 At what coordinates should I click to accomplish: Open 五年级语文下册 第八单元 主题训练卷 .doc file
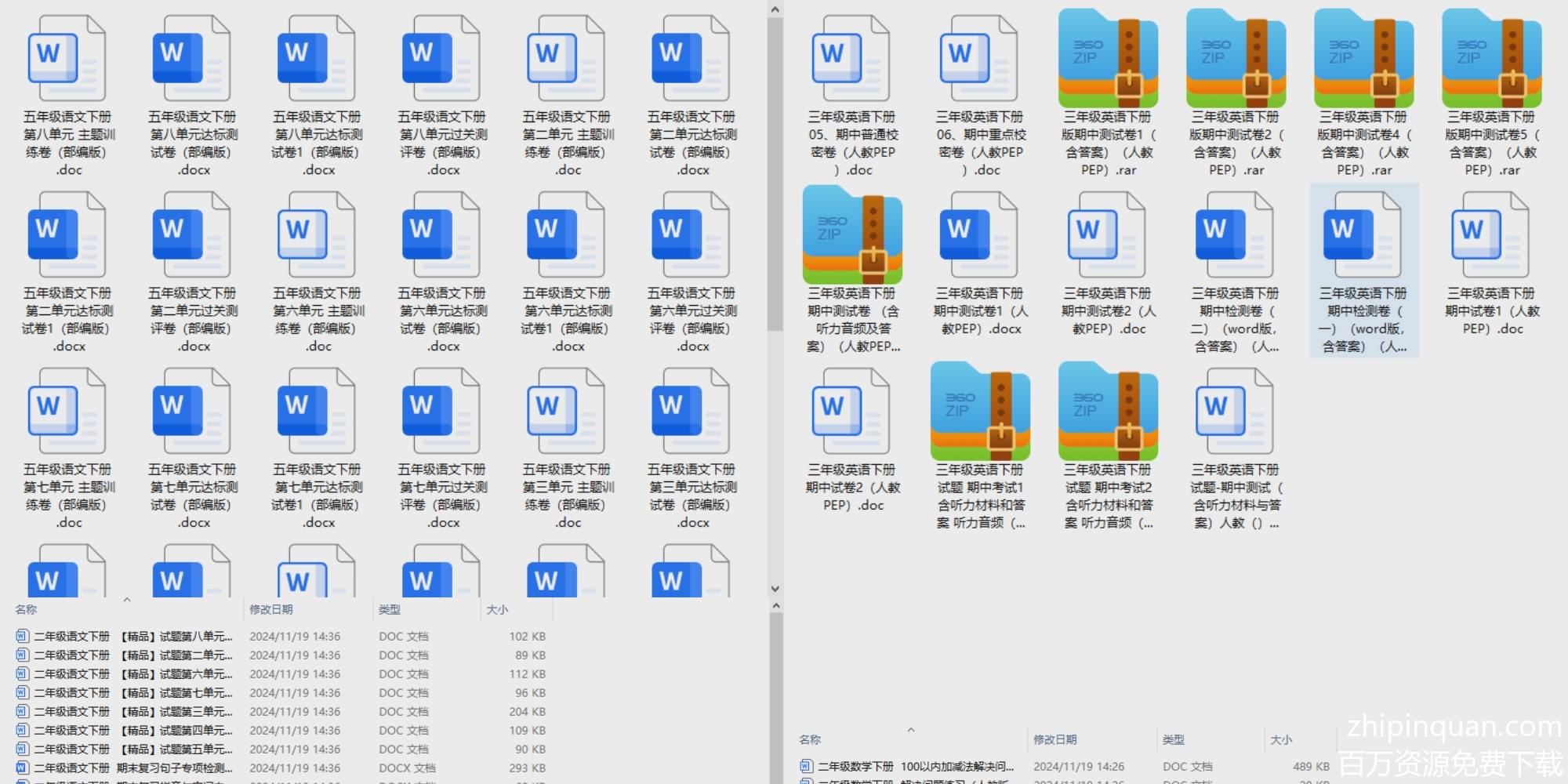pyautogui.click(x=67, y=59)
